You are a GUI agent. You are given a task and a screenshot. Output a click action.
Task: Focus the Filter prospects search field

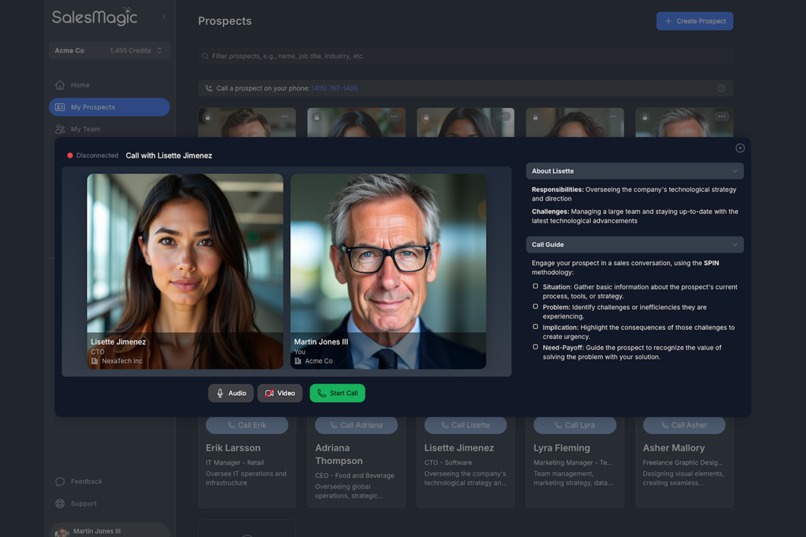coord(465,56)
